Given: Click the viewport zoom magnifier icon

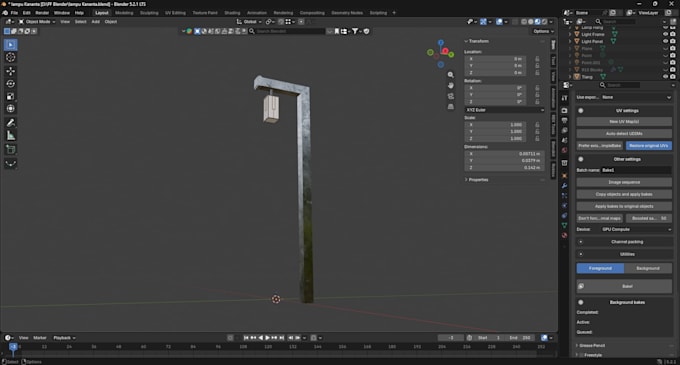Looking at the screenshot, I should coord(451,75).
